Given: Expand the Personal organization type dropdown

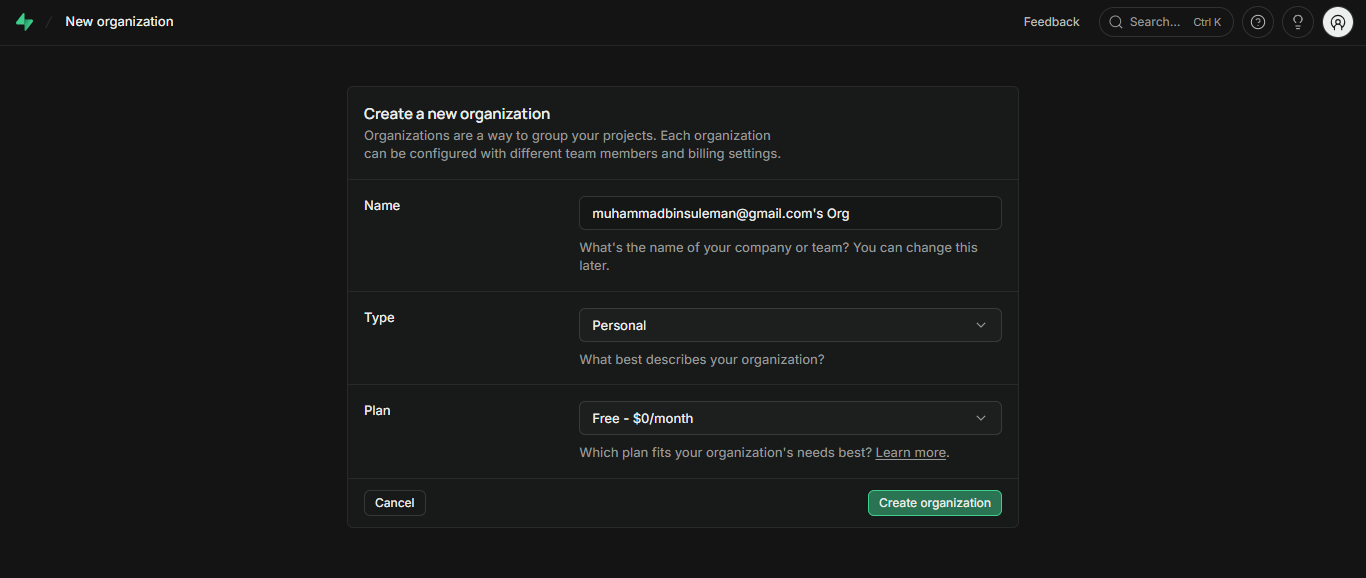Looking at the screenshot, I should click(790, 325).
